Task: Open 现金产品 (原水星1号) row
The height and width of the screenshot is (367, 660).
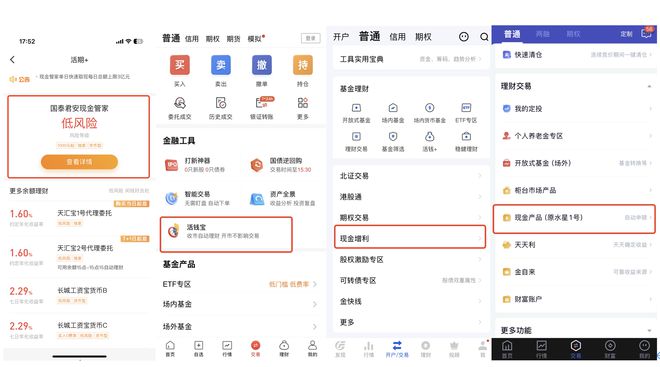Action: click(x=574, y=218)
